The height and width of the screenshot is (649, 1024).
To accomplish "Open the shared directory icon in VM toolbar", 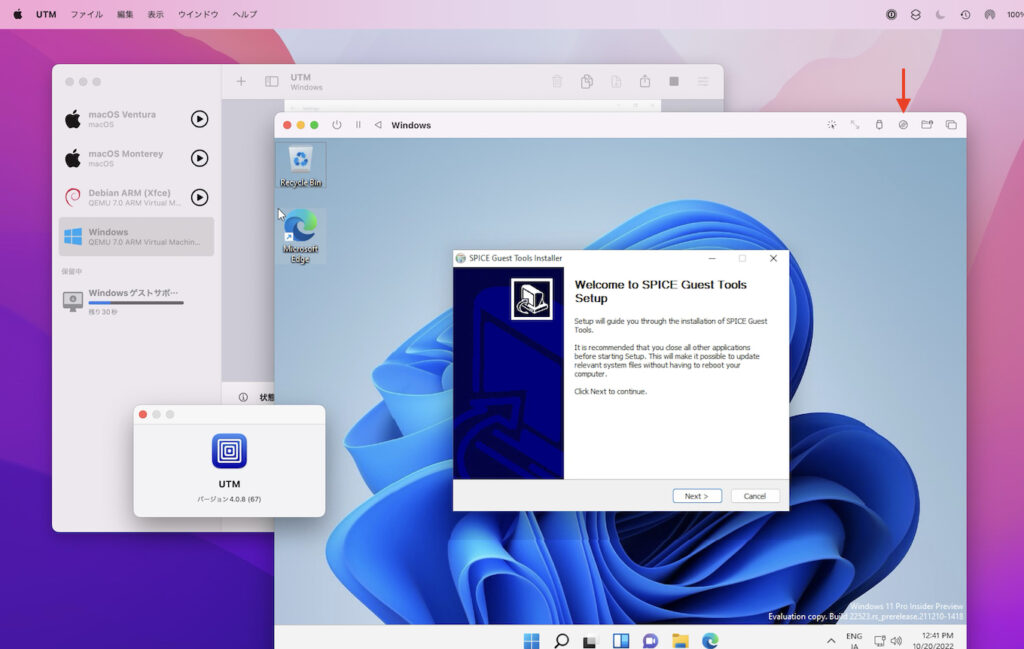I will click(925, 124).
